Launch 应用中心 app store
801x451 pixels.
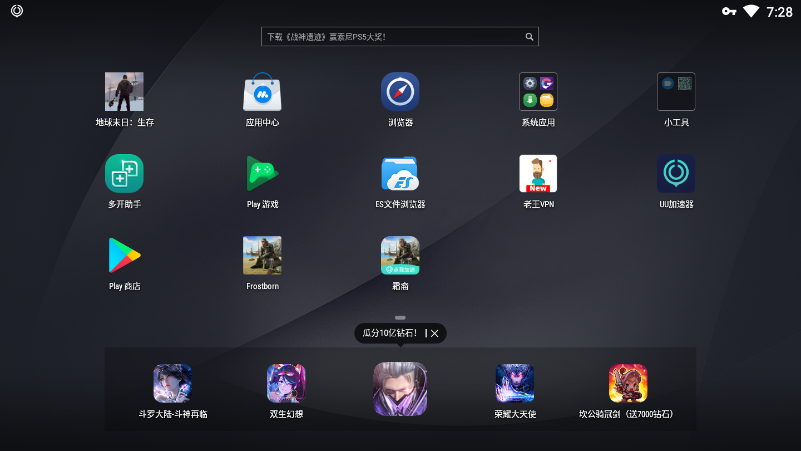[262, 92]
